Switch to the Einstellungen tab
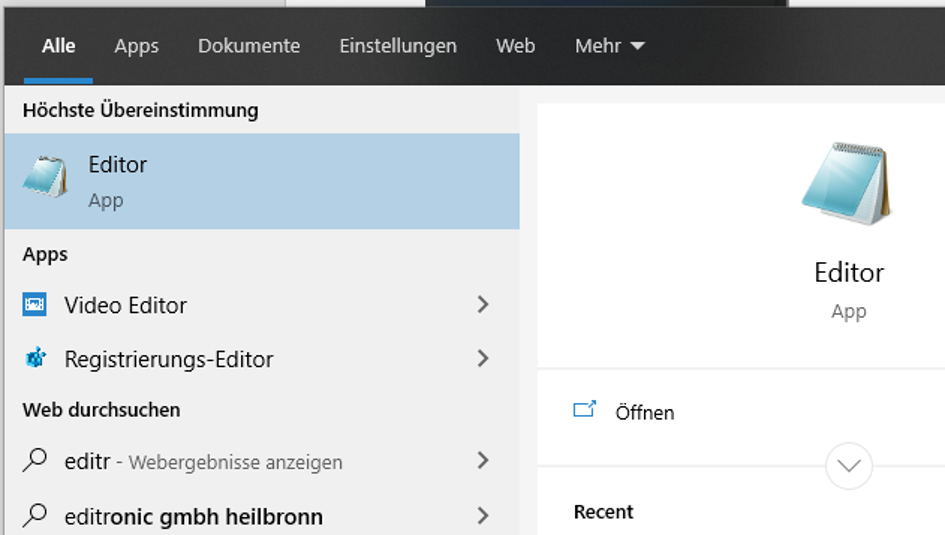Image resolution: width=945 pixels, height=535 pixels. tap(398, 46)
